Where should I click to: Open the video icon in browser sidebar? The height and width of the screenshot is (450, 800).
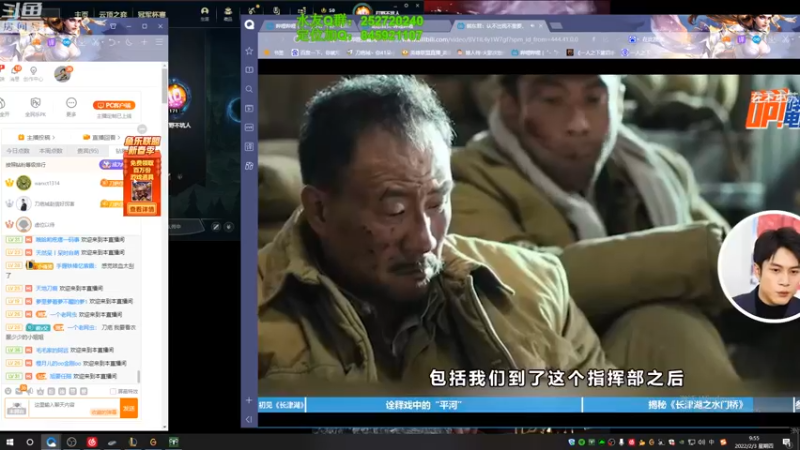pyautogui.click(x=249, y=108)
